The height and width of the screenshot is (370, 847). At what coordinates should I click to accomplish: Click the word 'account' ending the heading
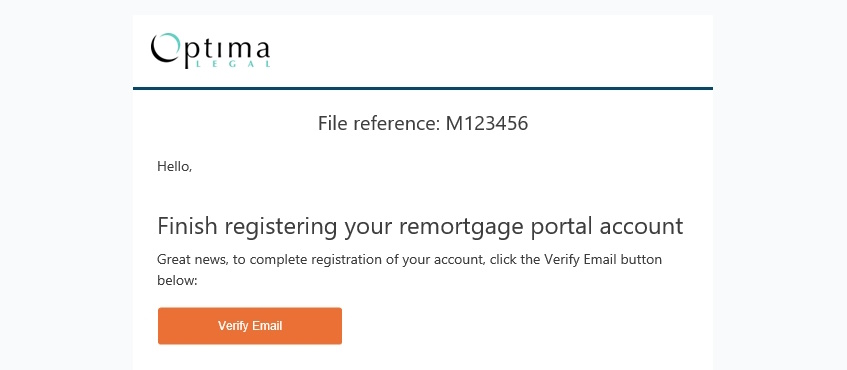click(642, 227)
